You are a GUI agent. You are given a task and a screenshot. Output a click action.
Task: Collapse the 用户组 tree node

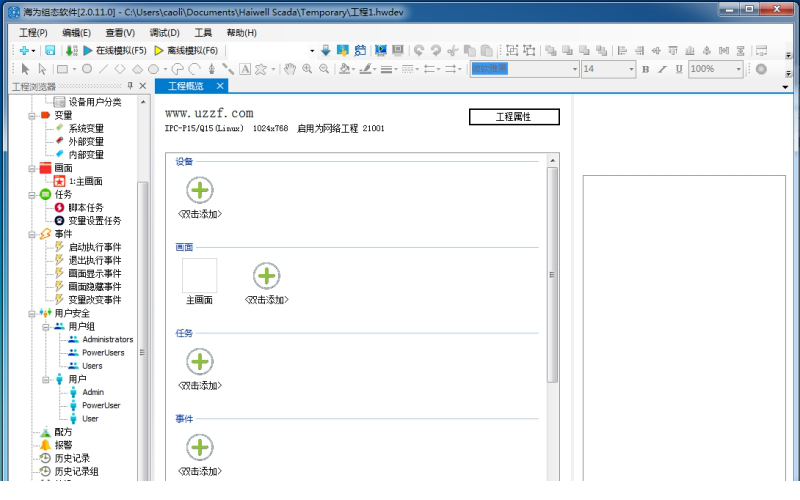(x=45, y=327)
